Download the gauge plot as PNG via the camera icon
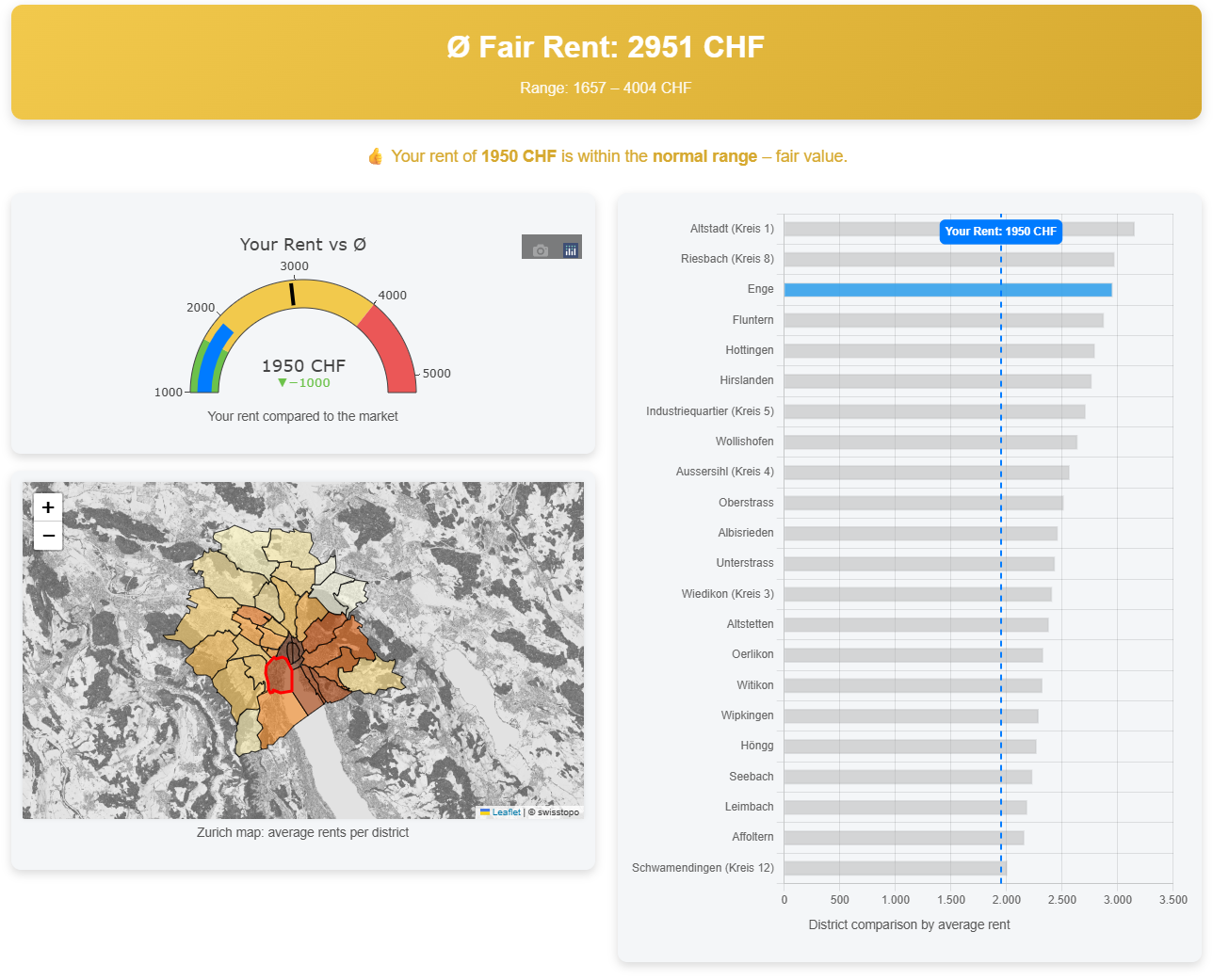The width and height of the screenshot is (1213, 980). [541, 250]
